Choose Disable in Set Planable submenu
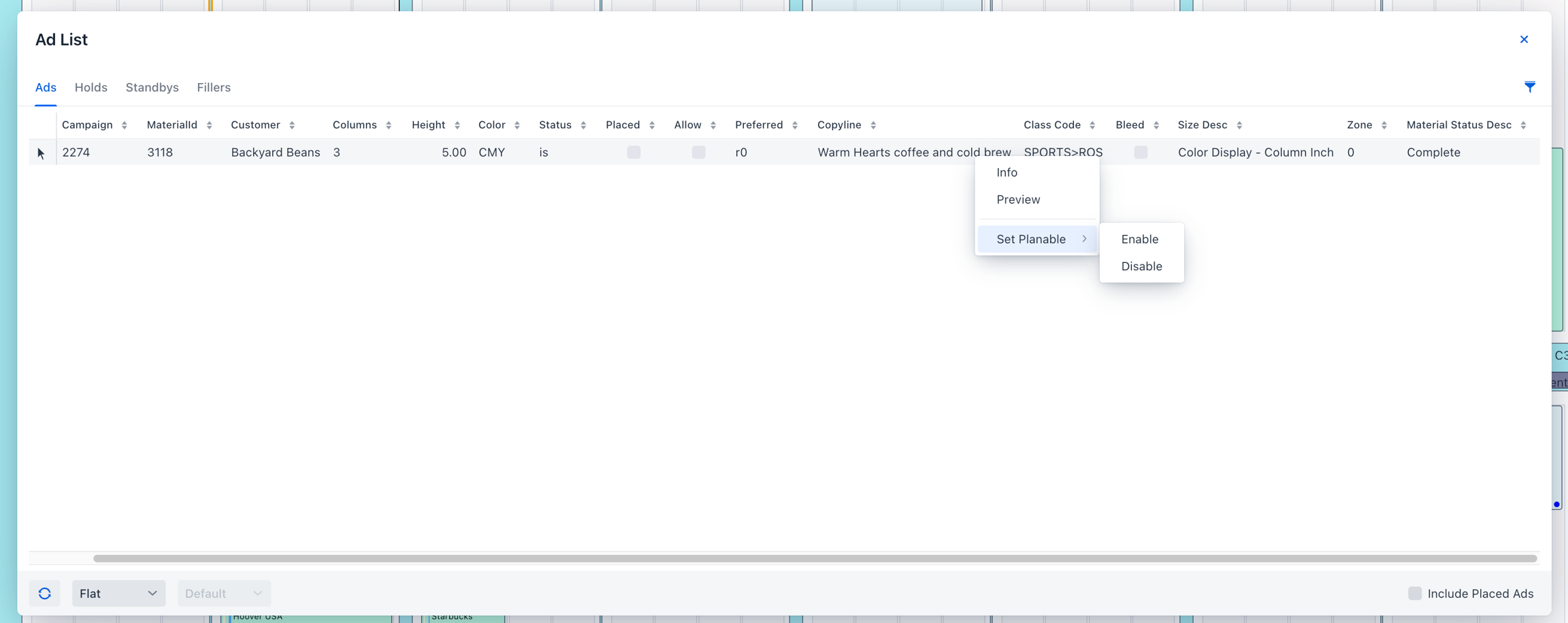Screen dimensions: 1568x623 tap(1141, 266)
